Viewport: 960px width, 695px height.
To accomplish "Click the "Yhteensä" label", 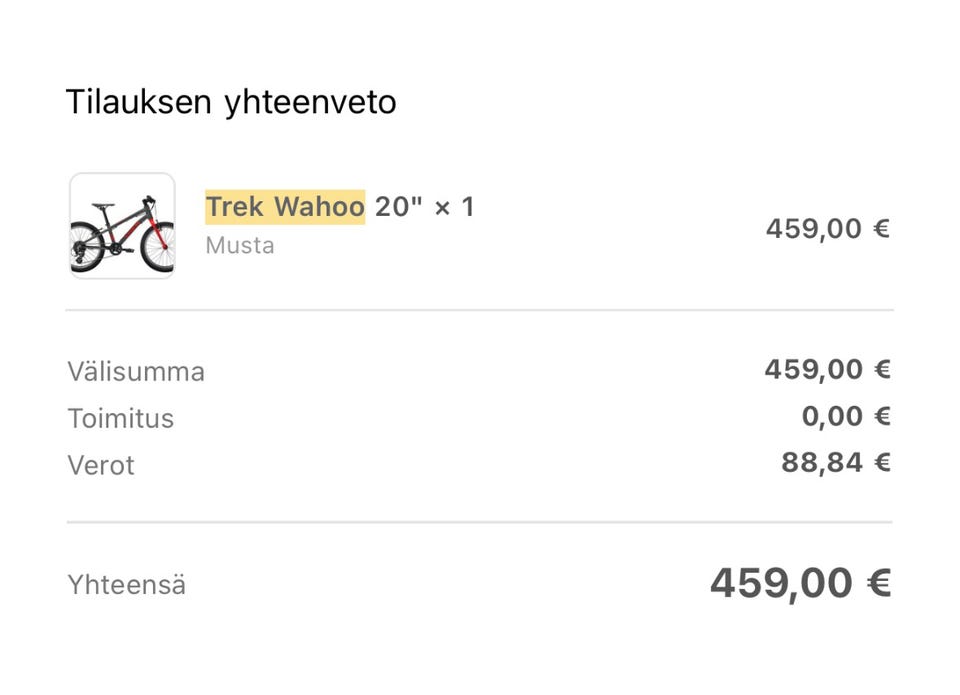I will coord(127,585).
